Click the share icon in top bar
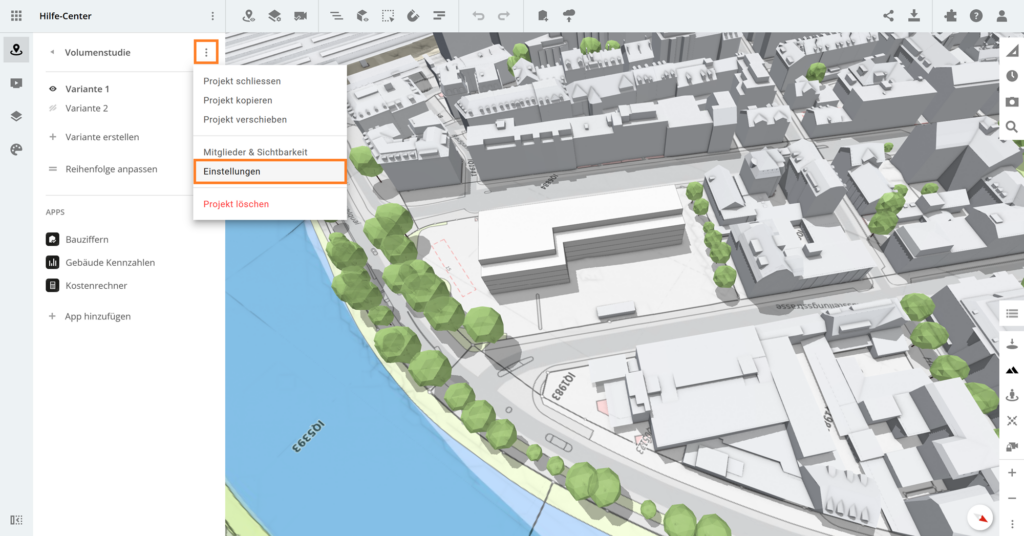 pyautogui.click(x=888, y=16)
